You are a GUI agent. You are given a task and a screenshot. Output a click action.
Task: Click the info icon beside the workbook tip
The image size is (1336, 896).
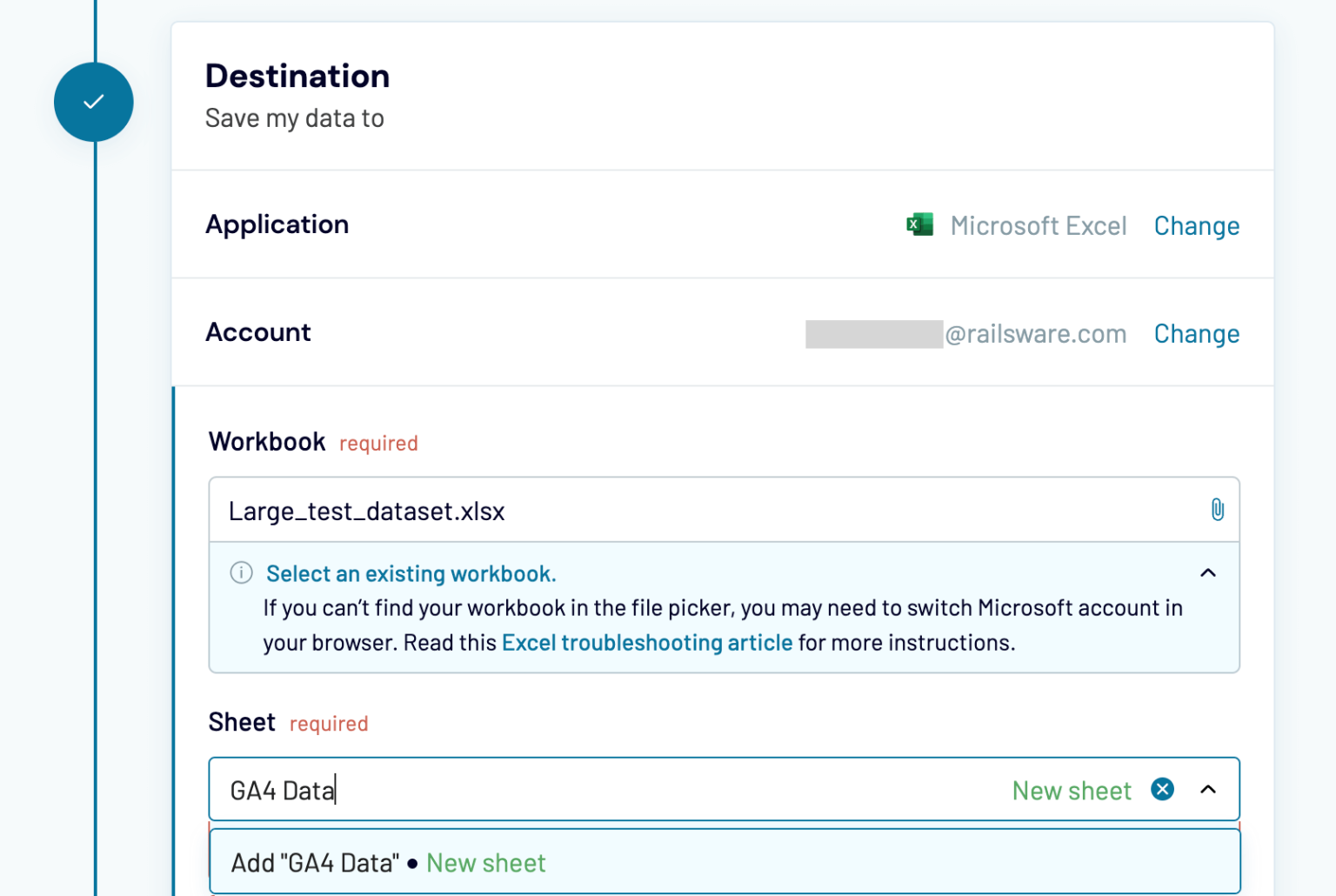click(x=240, y=572)
